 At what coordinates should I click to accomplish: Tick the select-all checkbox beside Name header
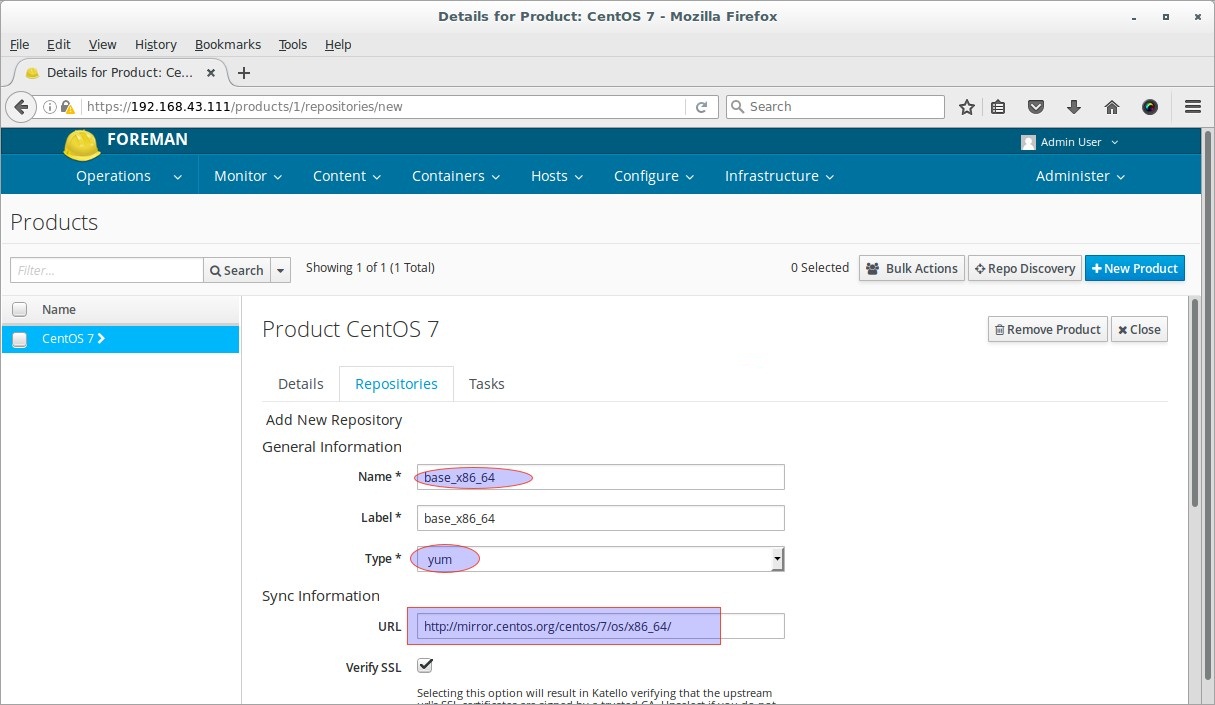[x=19, y=310]
